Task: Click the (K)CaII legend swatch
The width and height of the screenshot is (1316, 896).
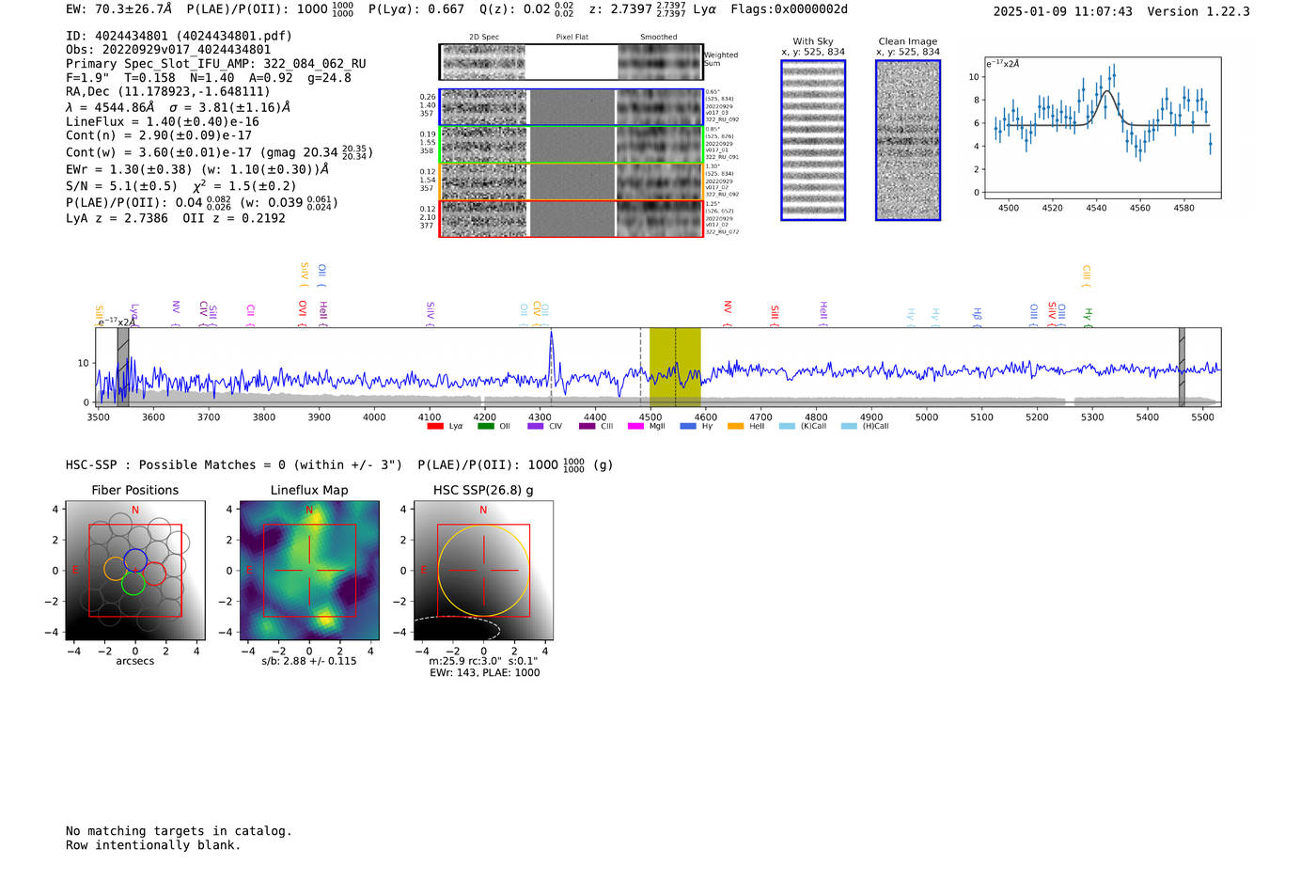Action: (787, 426)
